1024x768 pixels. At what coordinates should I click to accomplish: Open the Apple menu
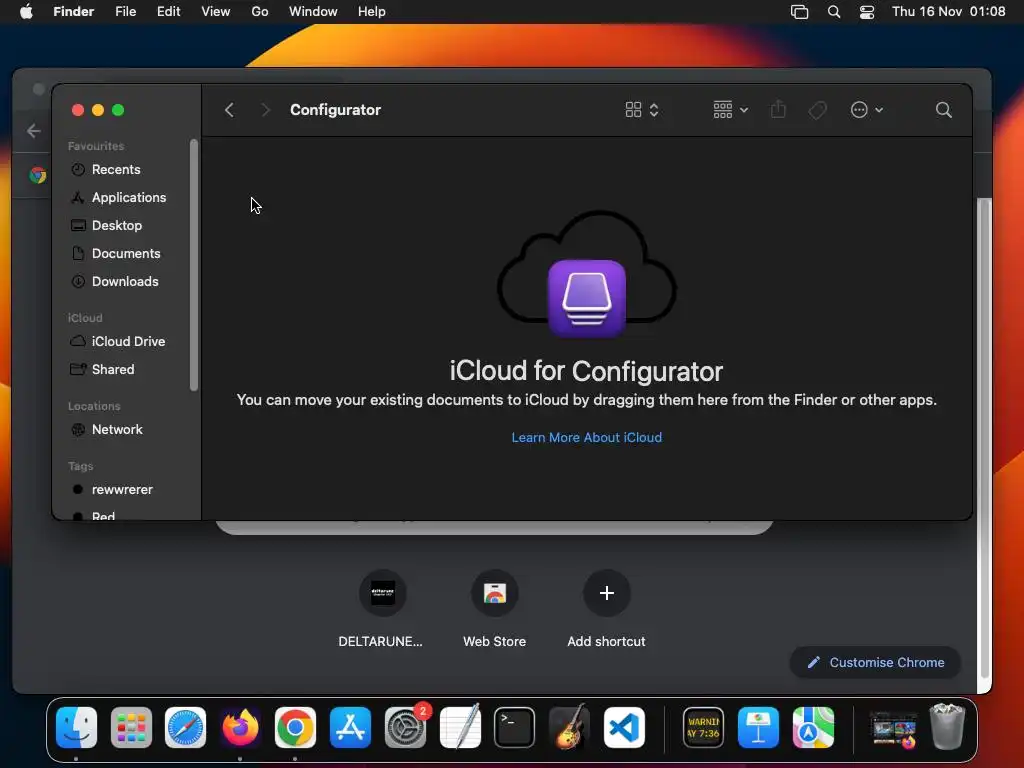coord(26,12)
